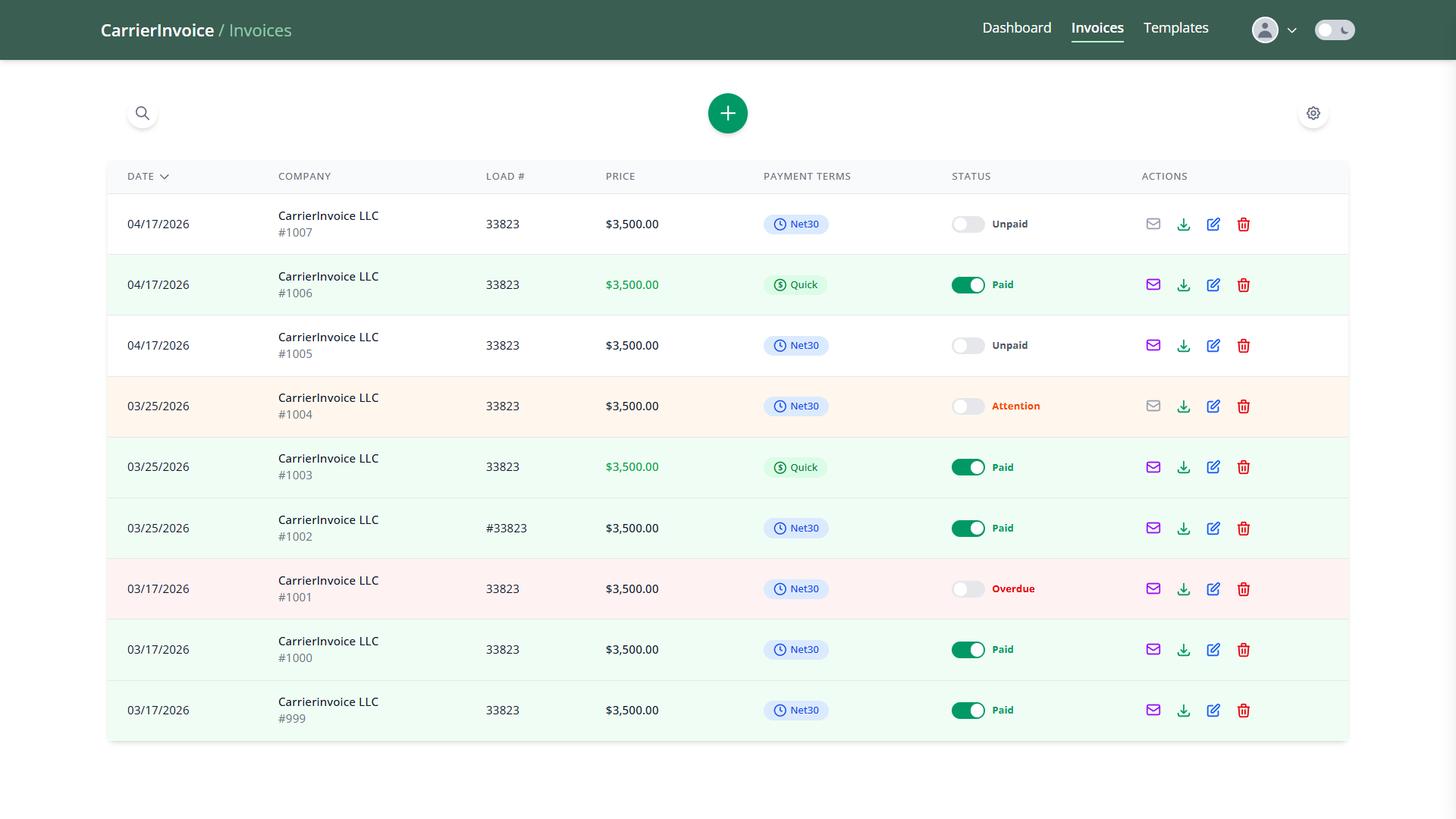This screenshot has height=819, width=1456.
Task: Open the search magnifier icon
Action: (143, 114)
